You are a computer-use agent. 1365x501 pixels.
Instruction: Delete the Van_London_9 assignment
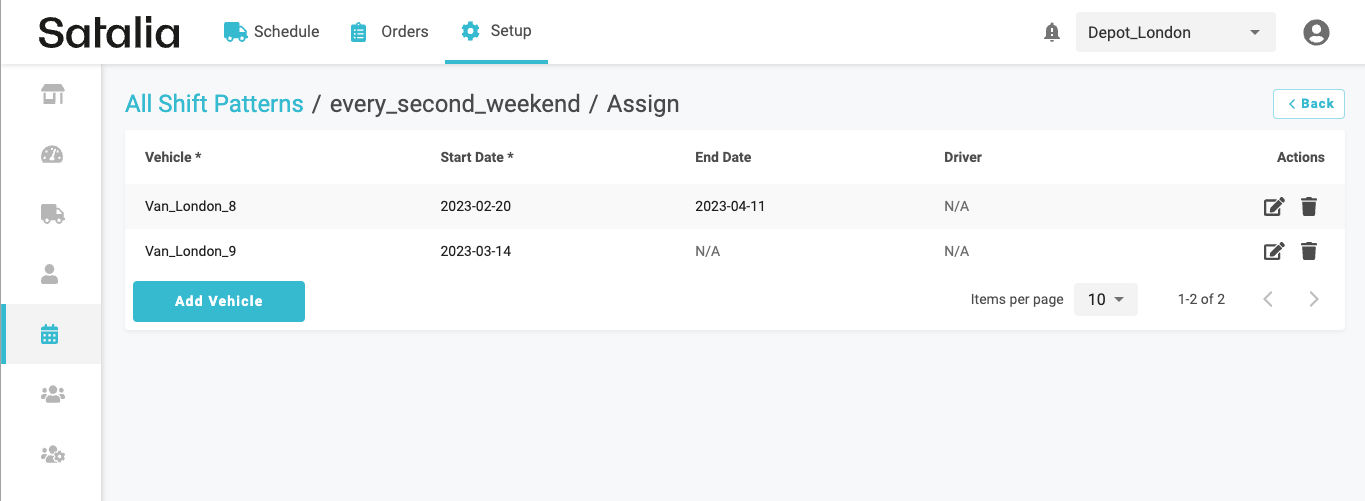(x=1308, y=251)
